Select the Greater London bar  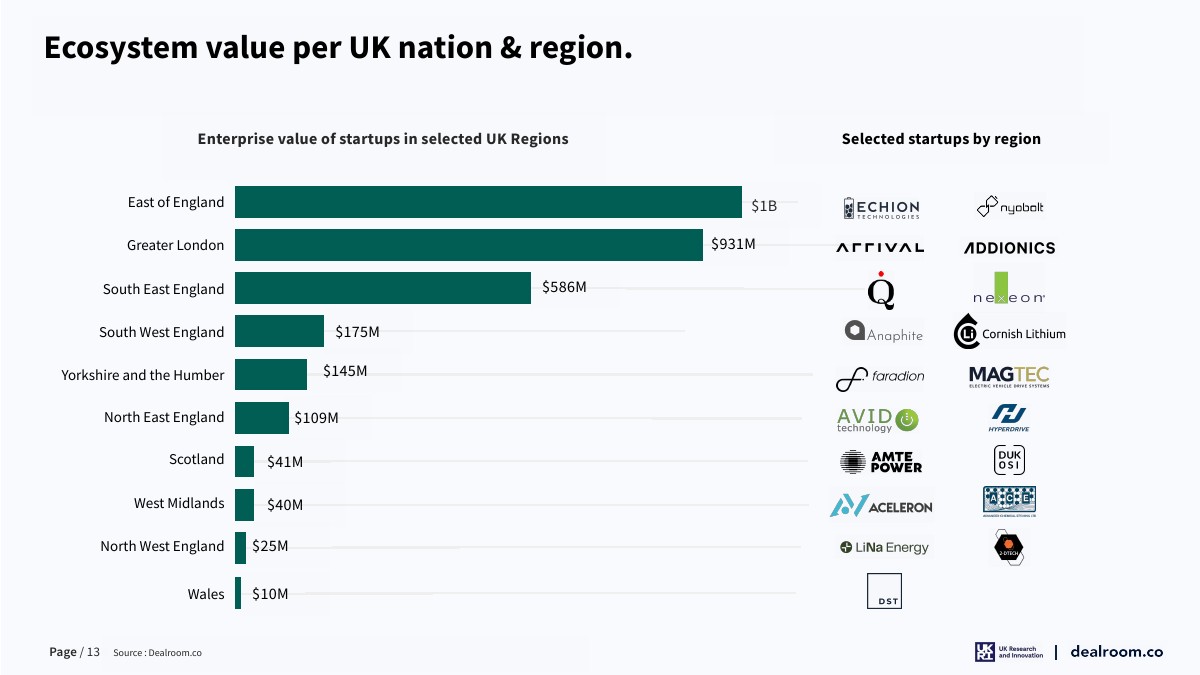(468, 245)
